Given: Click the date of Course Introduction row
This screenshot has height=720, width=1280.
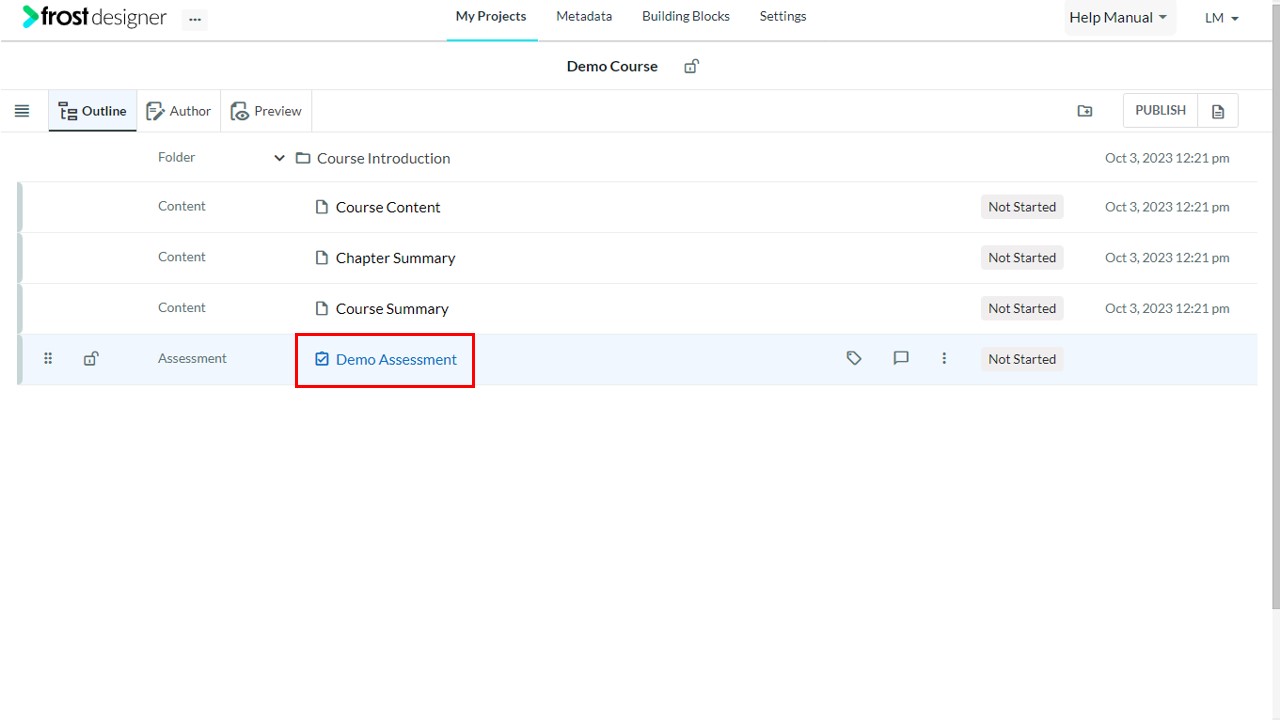Looking at the screenshot, I should tap(1167, 158).
